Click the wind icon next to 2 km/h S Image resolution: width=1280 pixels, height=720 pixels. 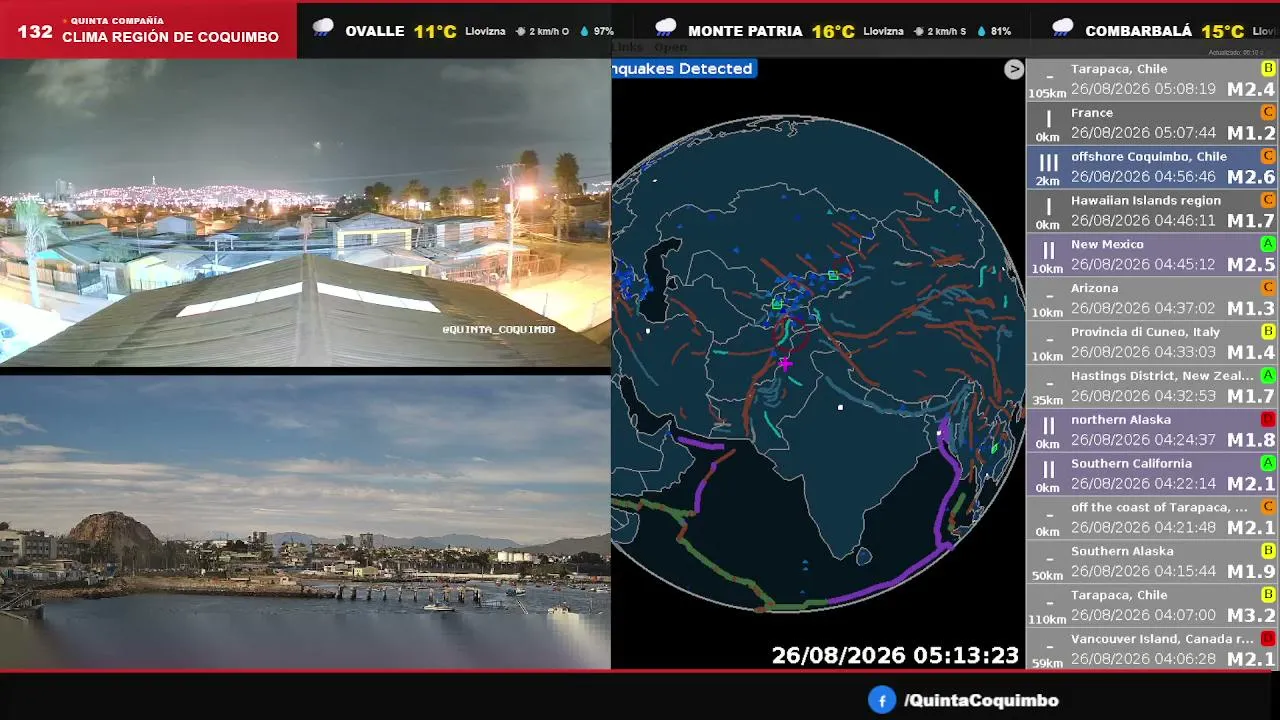(x=919, y=32)
